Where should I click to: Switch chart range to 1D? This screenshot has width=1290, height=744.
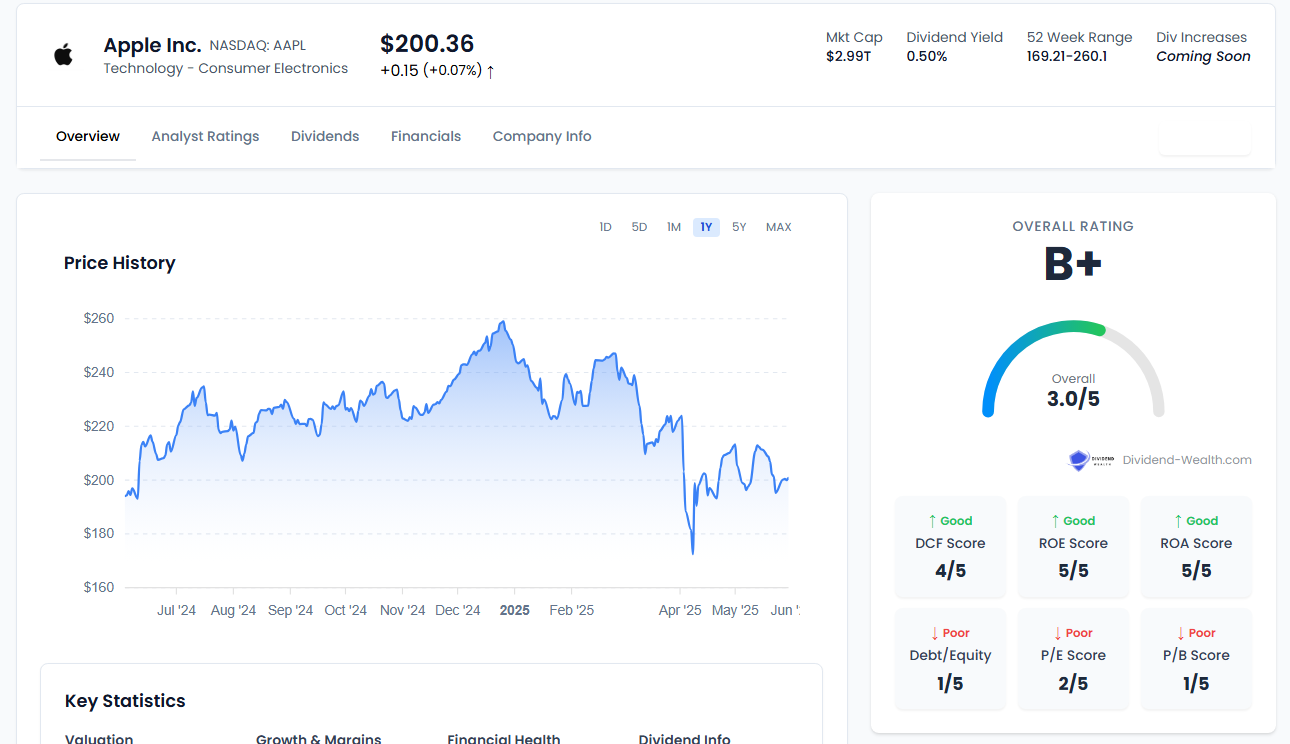[605, 227]
